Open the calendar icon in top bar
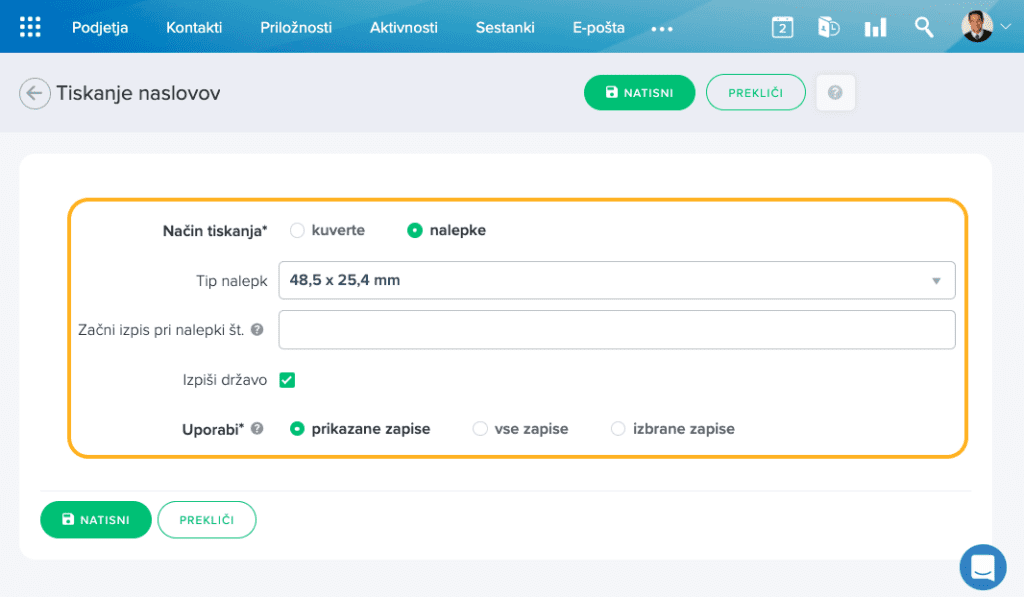Viewport: 1024px width, 597px height. [x=782, y=27]
